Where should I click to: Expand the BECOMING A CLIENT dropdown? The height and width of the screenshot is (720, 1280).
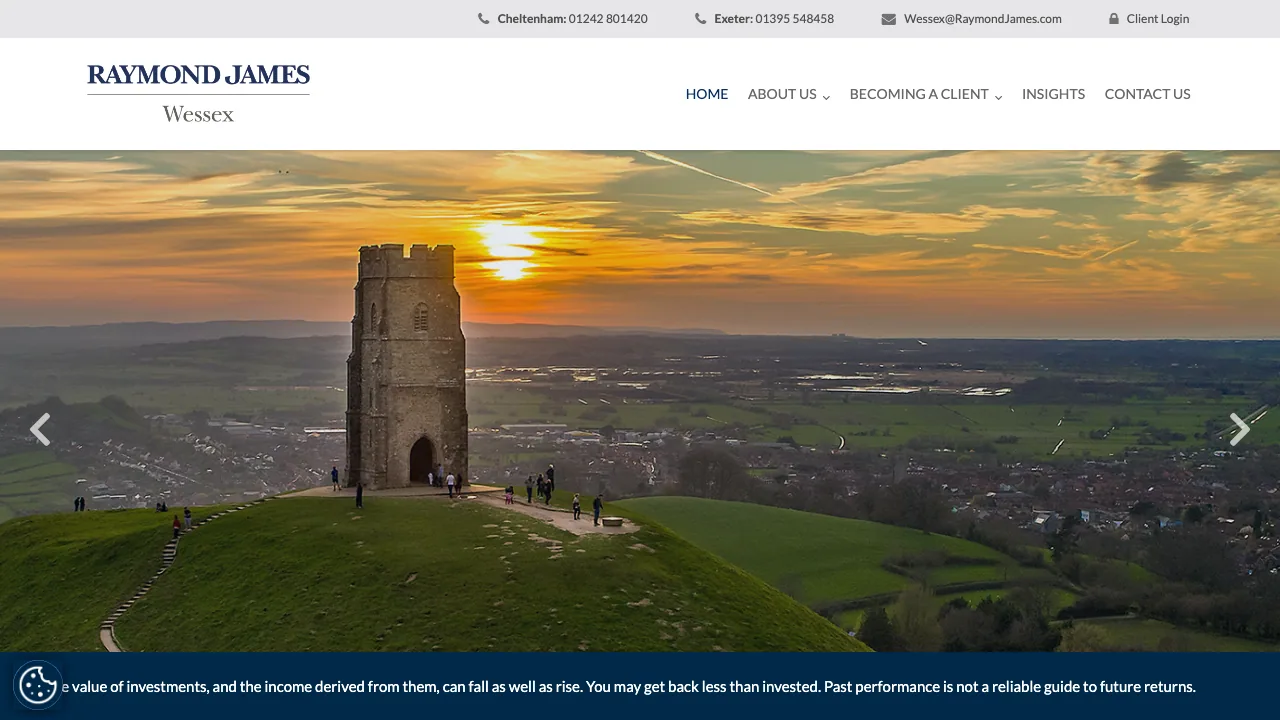click(x=918, y=94)
